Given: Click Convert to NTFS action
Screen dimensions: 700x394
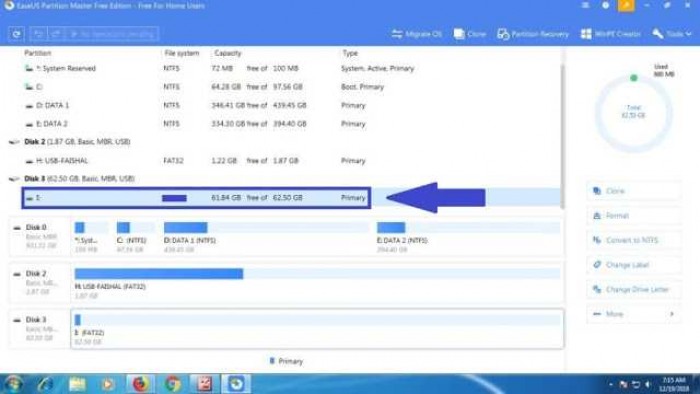Looking at the screenshot, I should [633, 240].
